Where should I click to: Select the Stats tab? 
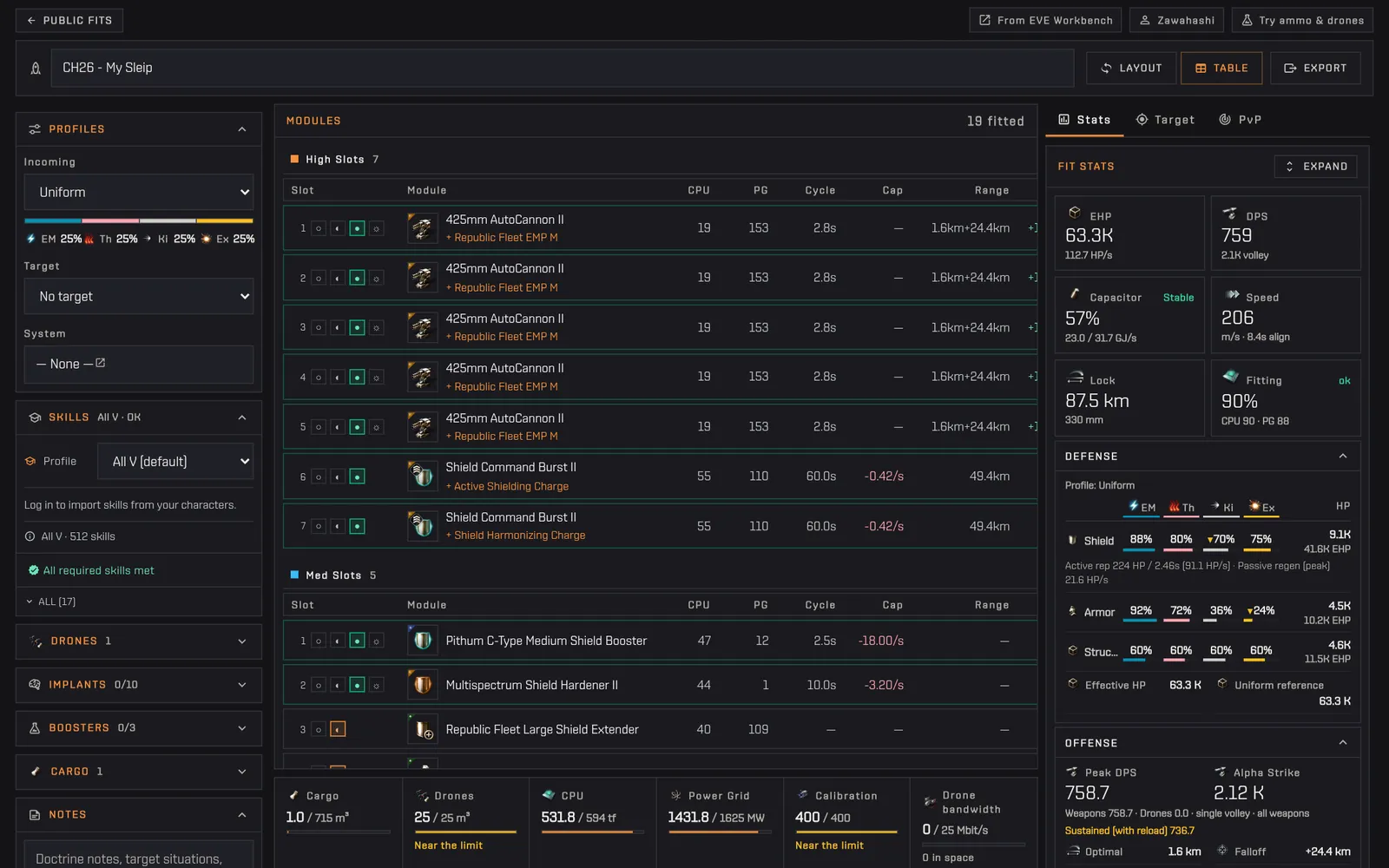[x=1084, y=120]
